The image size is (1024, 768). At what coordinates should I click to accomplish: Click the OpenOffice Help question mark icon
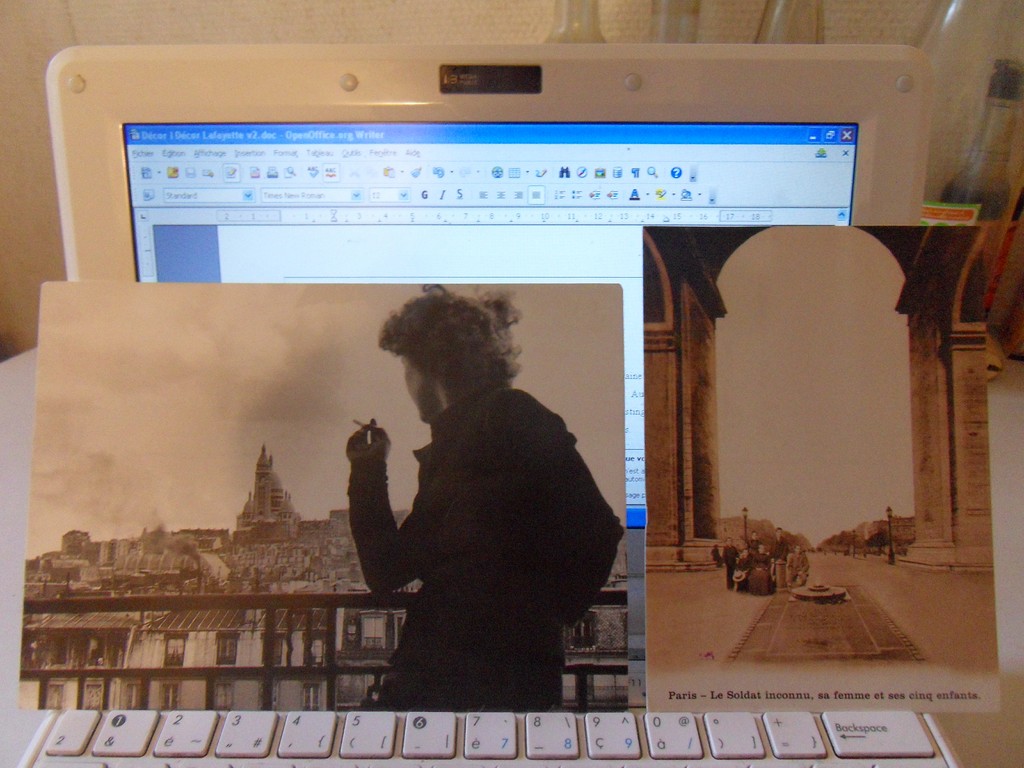click(x=676, y=173)
